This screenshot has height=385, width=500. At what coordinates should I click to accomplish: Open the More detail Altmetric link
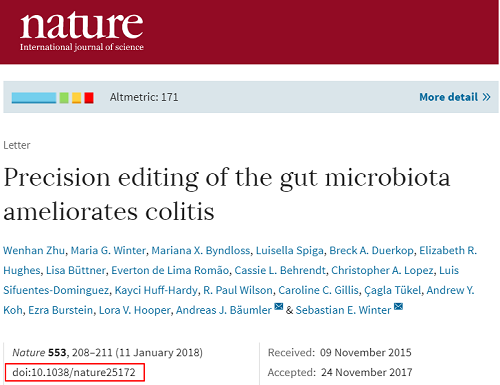455,97
